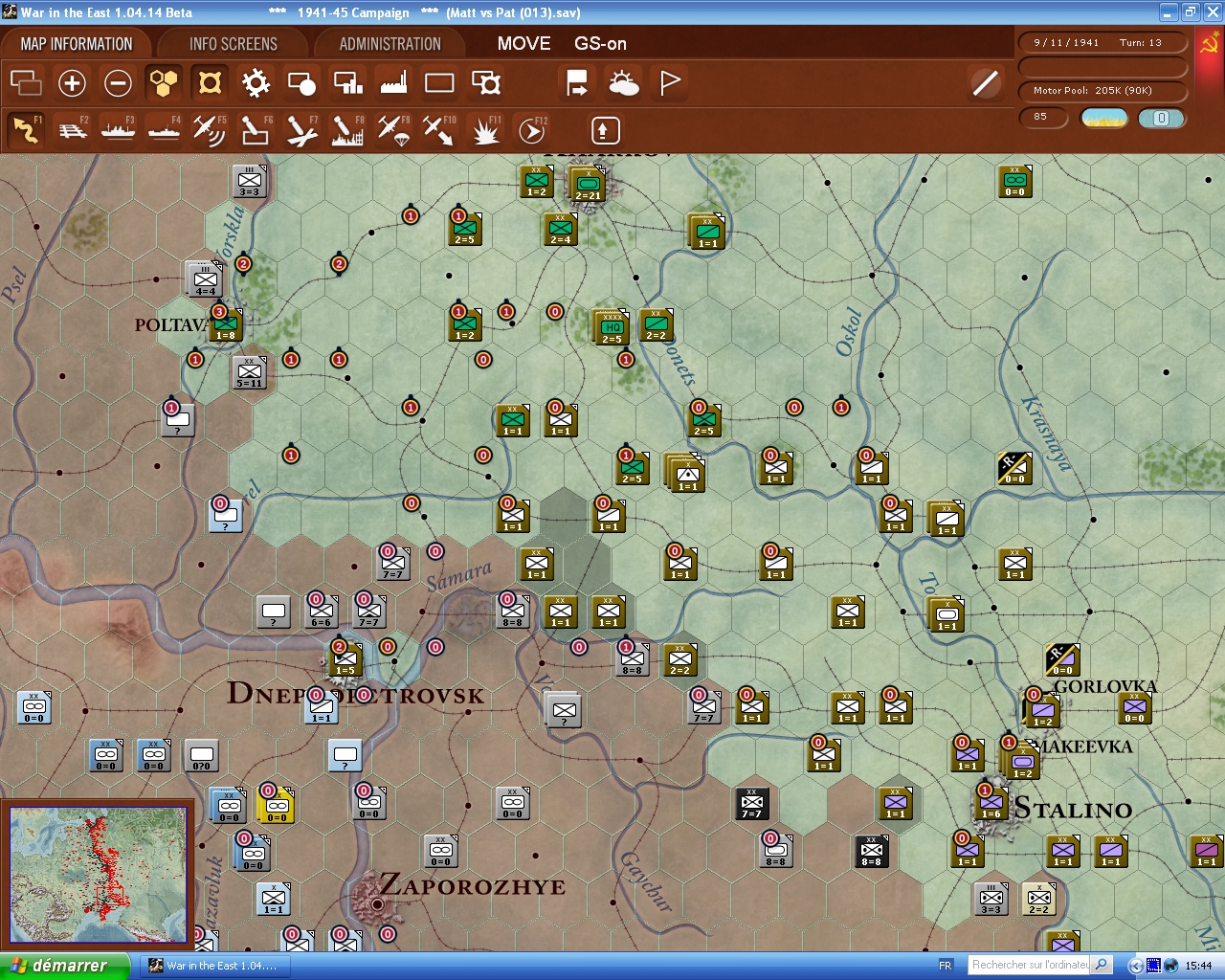Click the diagonal line round button
Image resolution: width=1225 pixels, height=980 pixels.
985,83
